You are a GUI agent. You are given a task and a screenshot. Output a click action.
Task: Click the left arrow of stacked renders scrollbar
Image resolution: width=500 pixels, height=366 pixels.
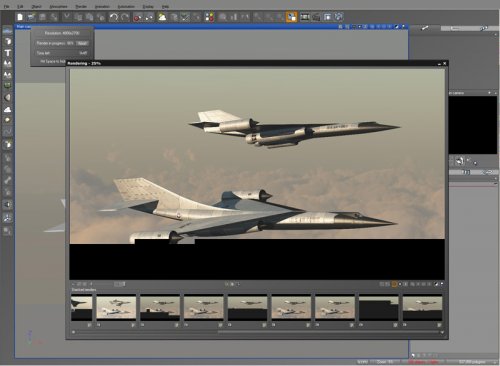click(x=73, y=332)
